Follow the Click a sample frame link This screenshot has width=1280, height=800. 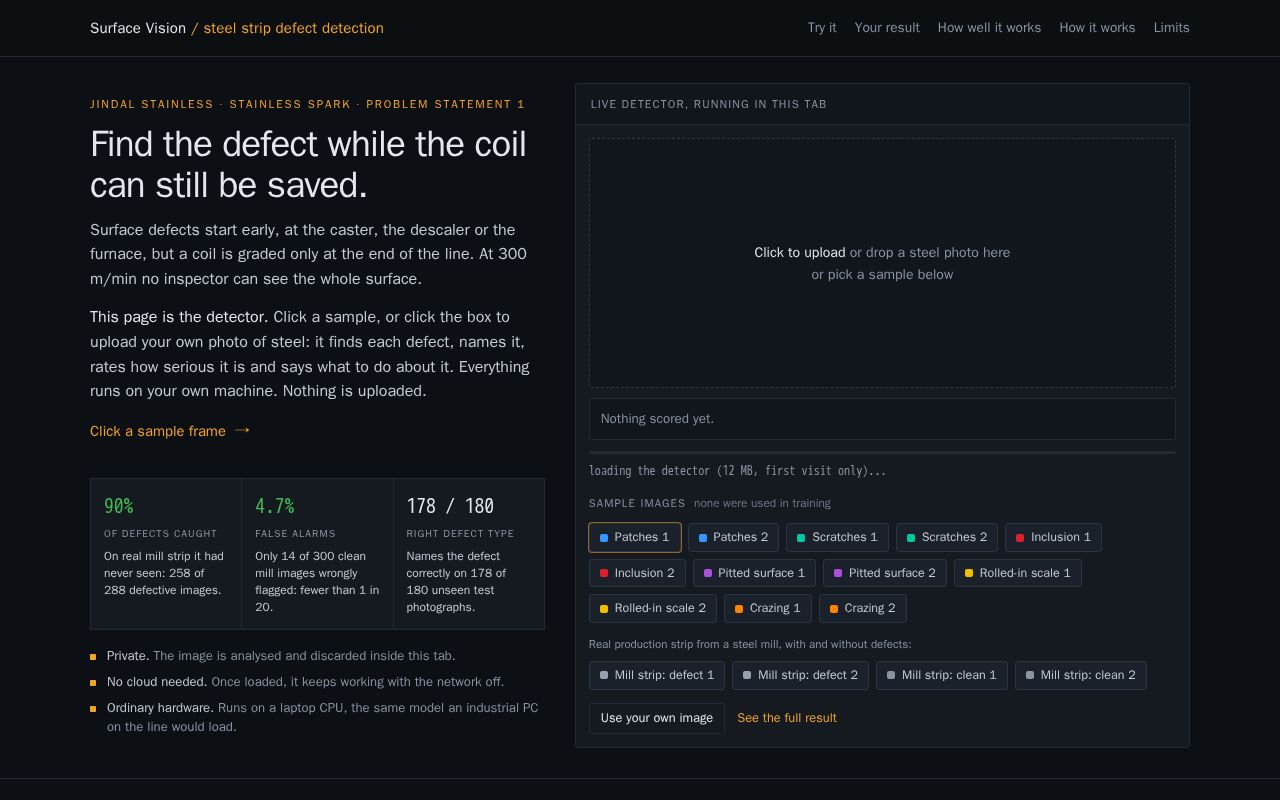170,431
